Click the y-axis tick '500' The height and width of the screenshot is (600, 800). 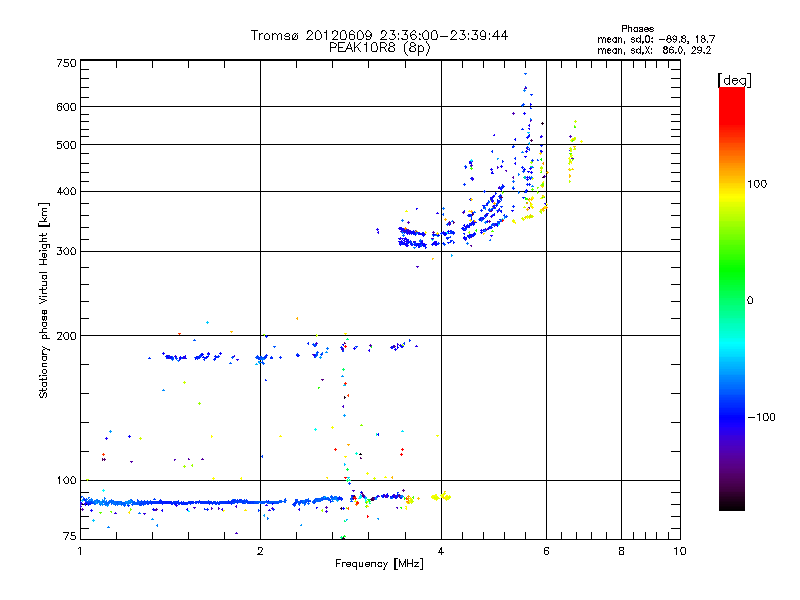pyautogui.click(x=66, y=145)
